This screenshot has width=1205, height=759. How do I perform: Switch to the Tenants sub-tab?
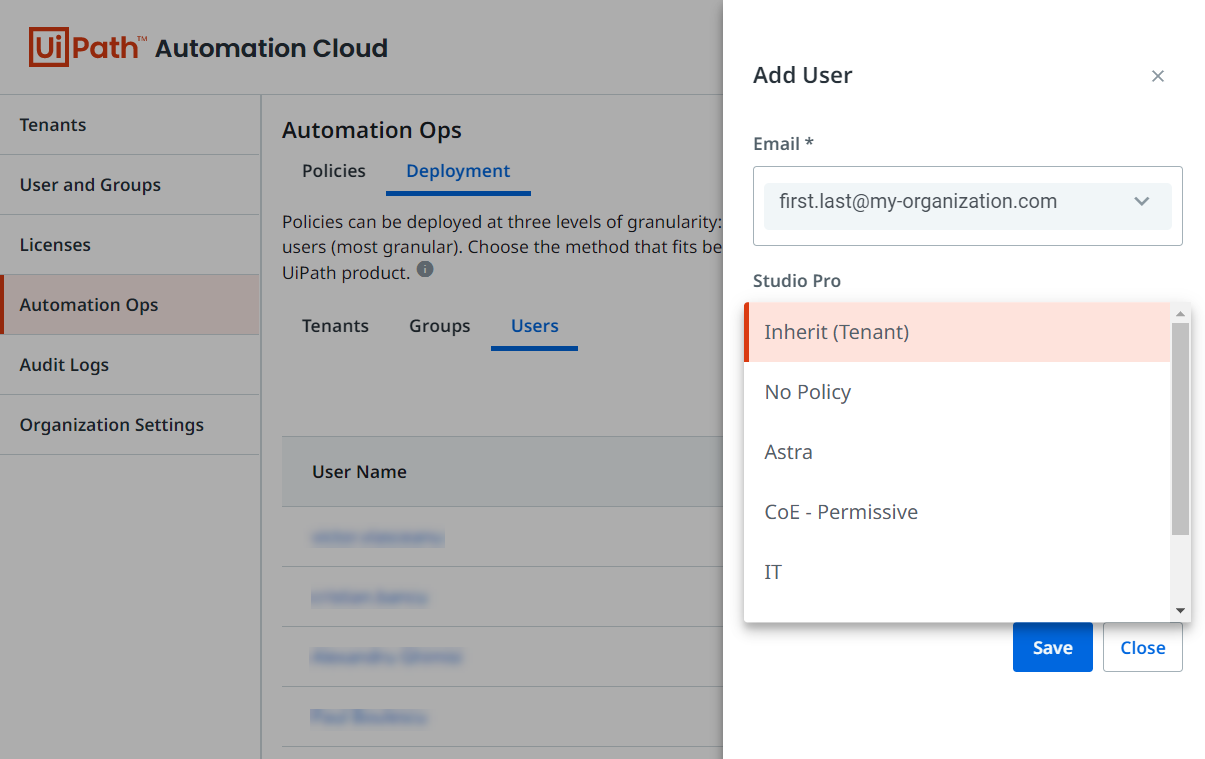[335, 326]
